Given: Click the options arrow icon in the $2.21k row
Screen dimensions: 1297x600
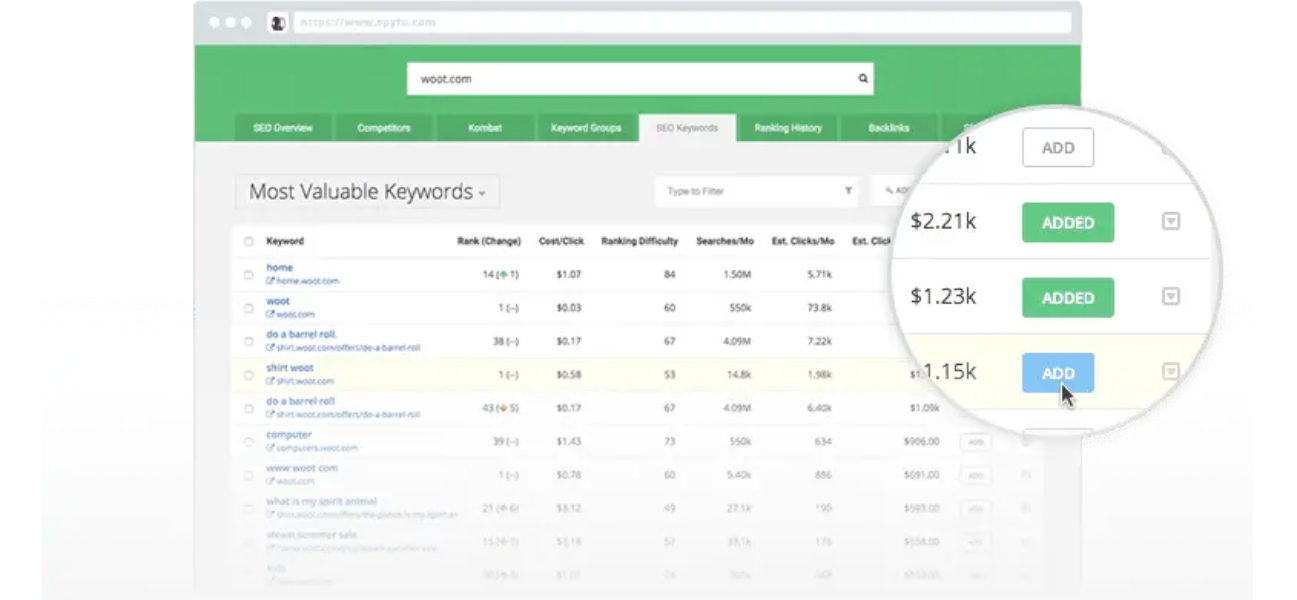Looking at the screenshot, I should pos(1170,222).
